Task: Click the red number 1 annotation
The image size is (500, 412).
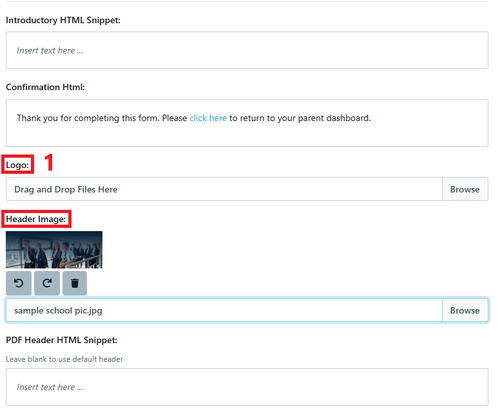Action: click(x=49, y=163)
